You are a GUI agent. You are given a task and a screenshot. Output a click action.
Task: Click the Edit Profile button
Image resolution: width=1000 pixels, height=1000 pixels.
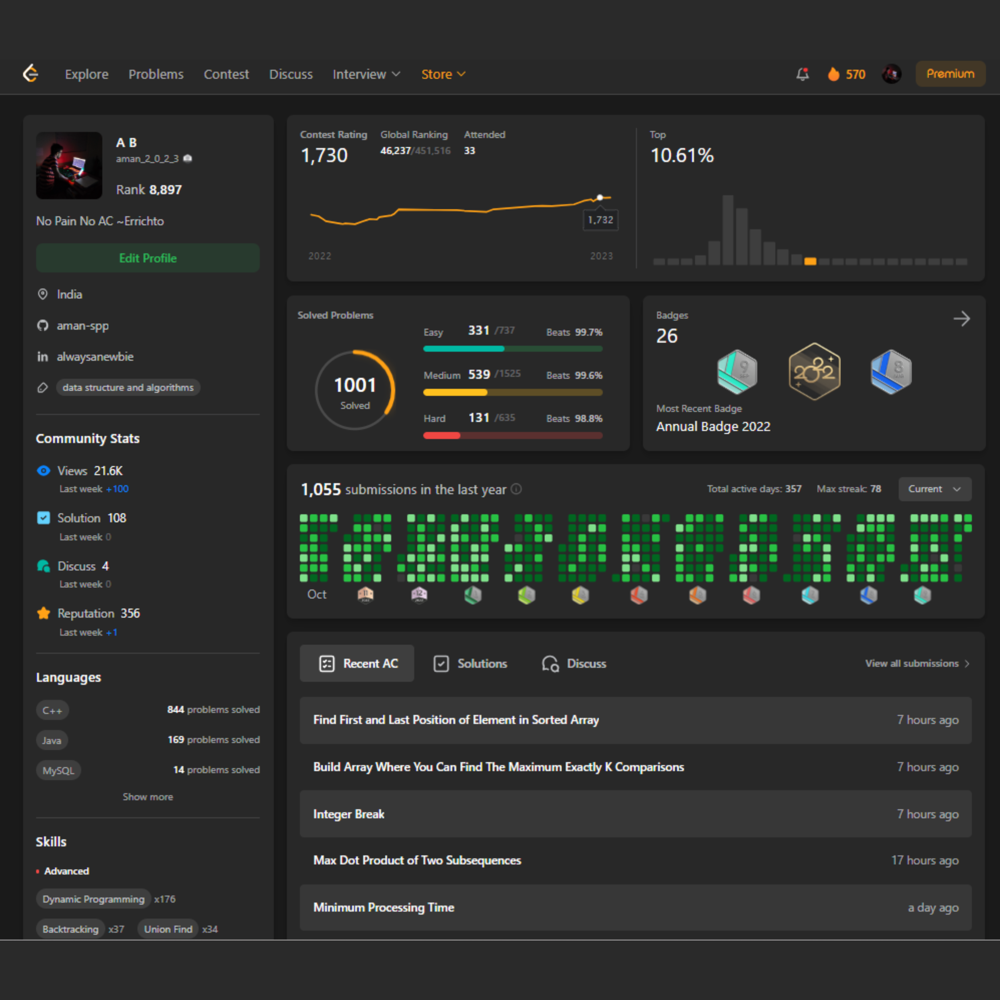(148, 258)
